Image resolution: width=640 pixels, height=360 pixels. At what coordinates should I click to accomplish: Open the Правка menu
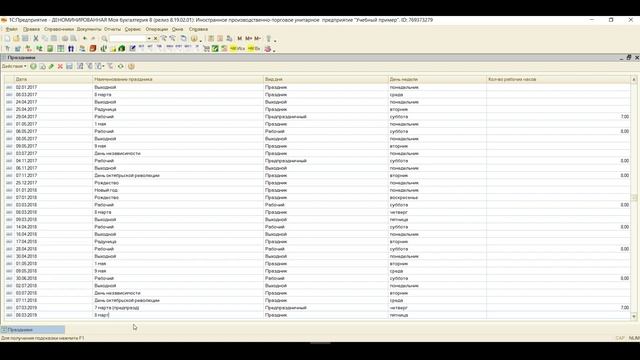click(31, 29)
